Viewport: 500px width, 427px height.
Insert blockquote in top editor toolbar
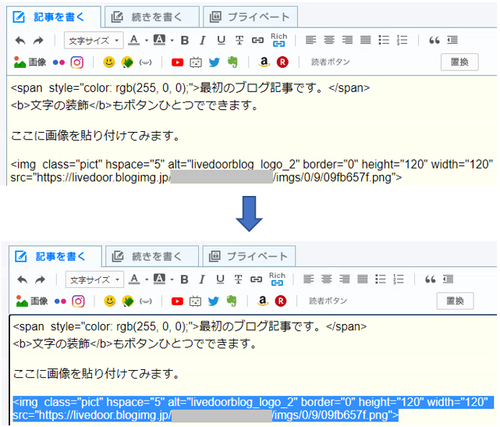434,40
